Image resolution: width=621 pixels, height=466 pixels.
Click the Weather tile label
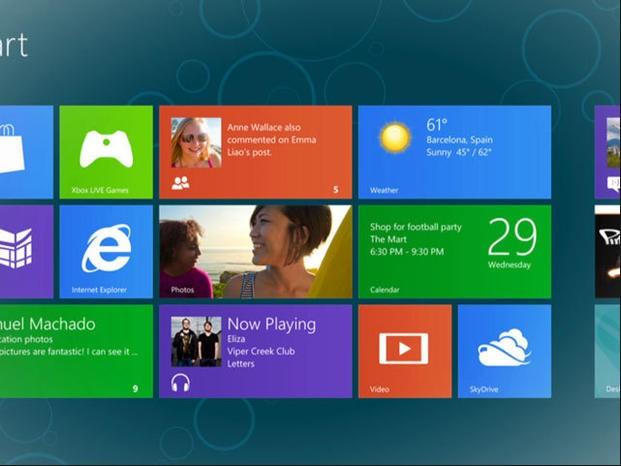pos(384,190)
